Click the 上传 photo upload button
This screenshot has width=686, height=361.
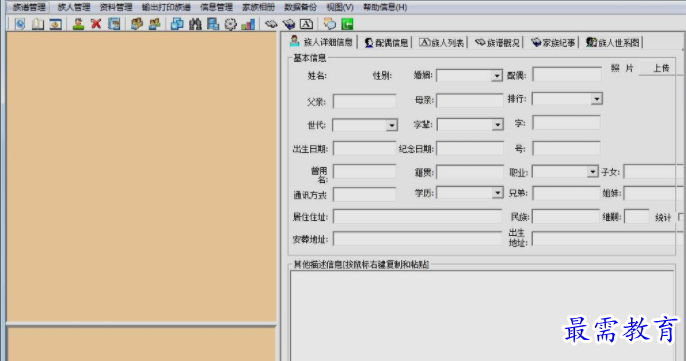[662, 68]
